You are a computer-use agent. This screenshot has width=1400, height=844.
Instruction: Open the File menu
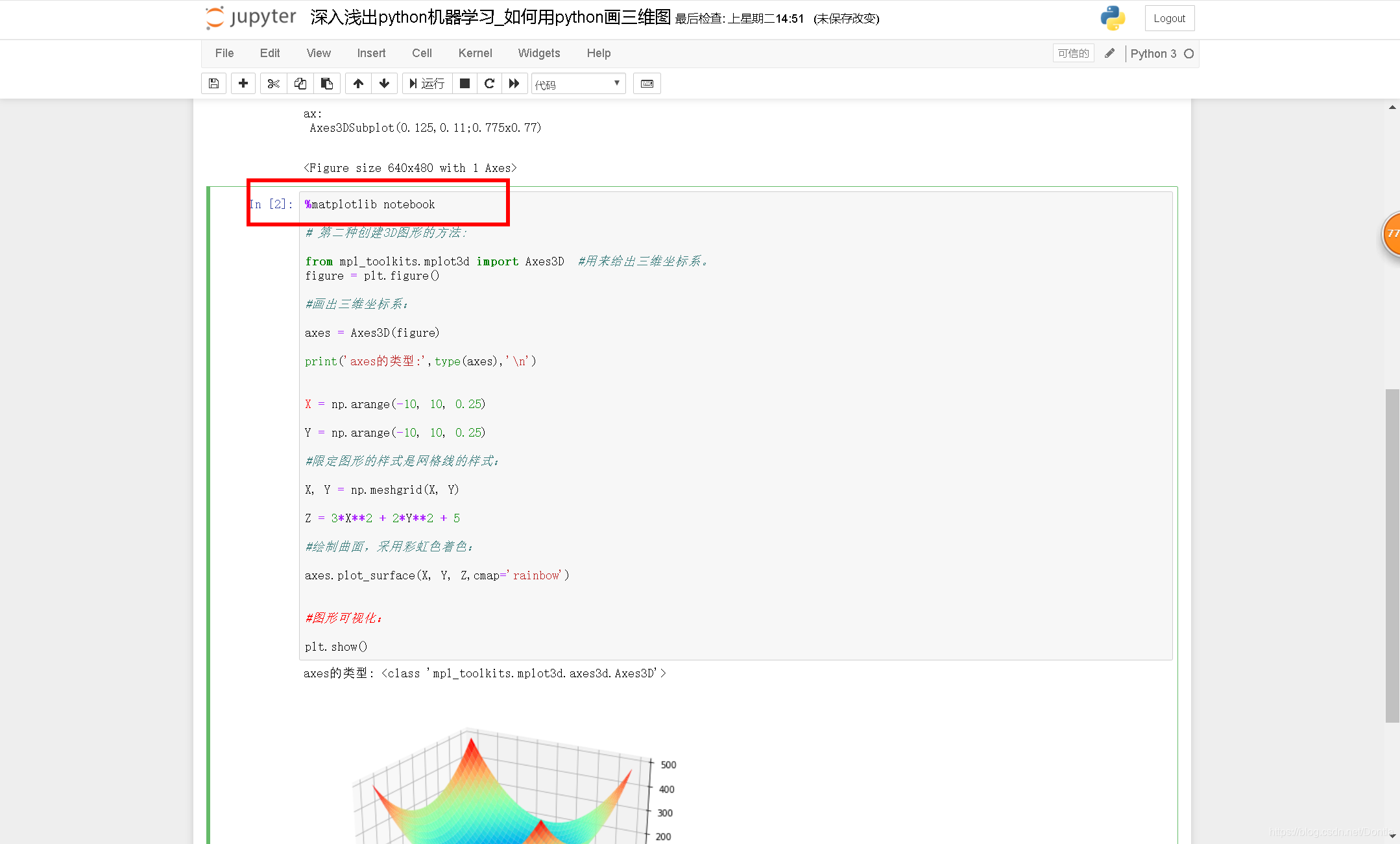(224, 53)
